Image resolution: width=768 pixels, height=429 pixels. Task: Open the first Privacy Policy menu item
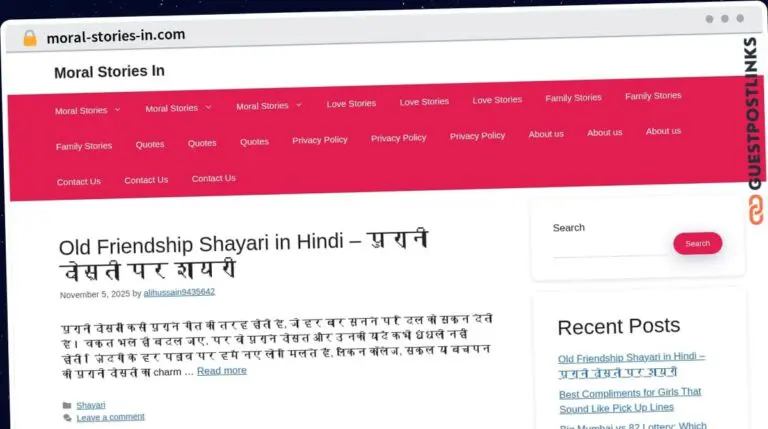pyautogui.click(x=320, y=140)
